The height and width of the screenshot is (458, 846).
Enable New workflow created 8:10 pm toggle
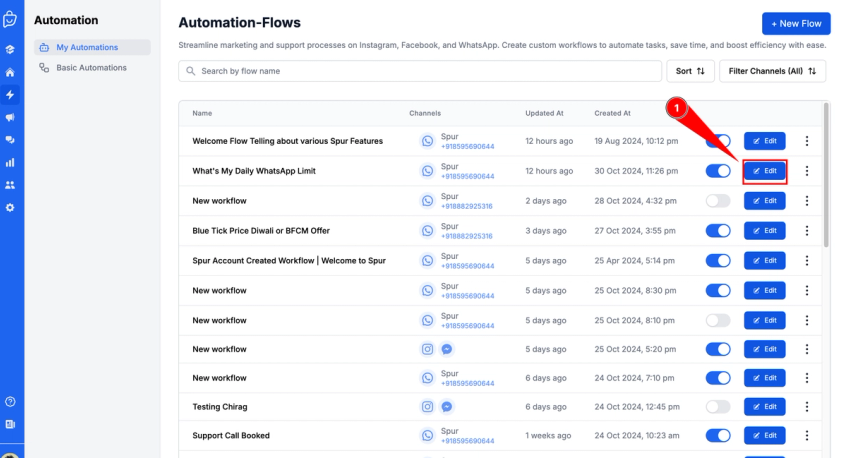point(718,320)
